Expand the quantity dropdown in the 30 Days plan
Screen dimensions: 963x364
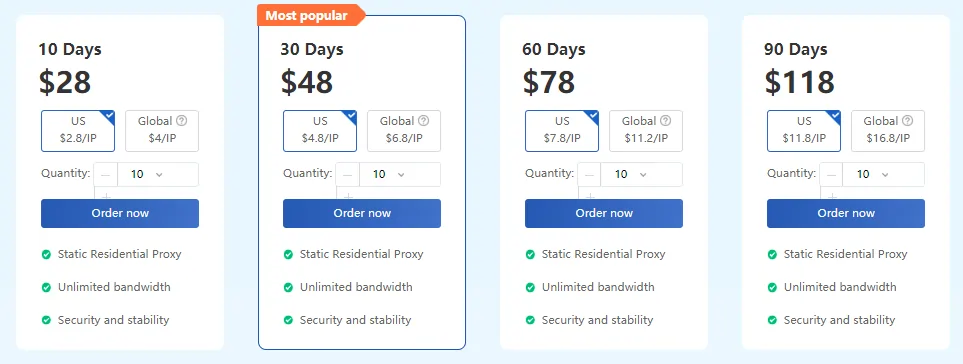[400, 174]
